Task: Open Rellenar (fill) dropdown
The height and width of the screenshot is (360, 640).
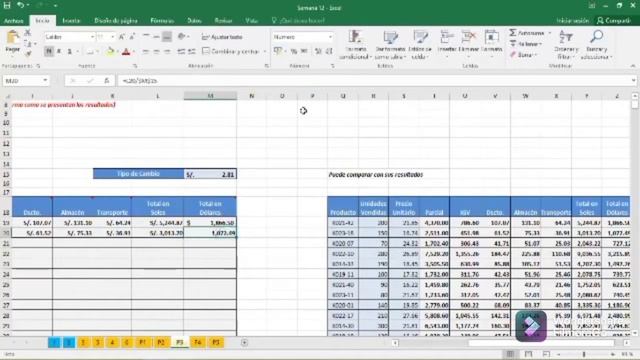Action: tap(526, 44)
